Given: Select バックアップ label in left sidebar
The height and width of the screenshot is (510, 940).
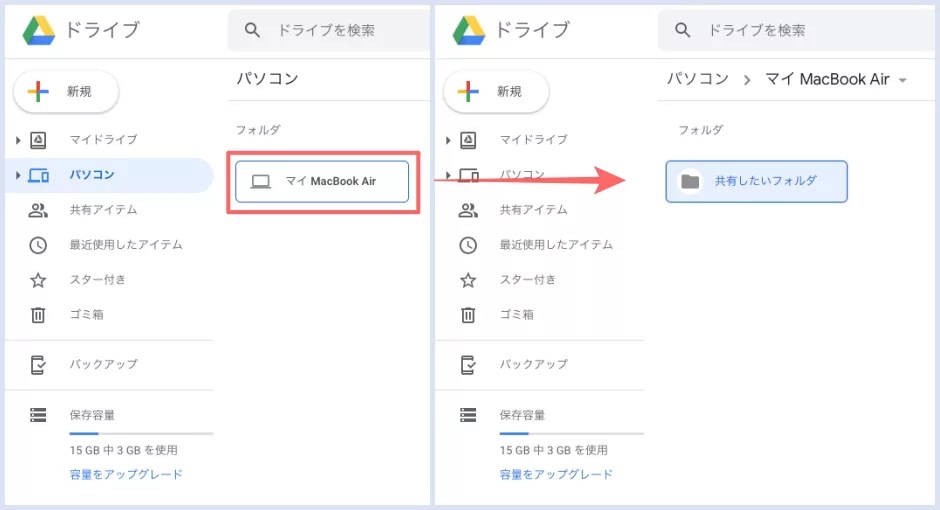Looking at the screenshot, I should point(104,364).
